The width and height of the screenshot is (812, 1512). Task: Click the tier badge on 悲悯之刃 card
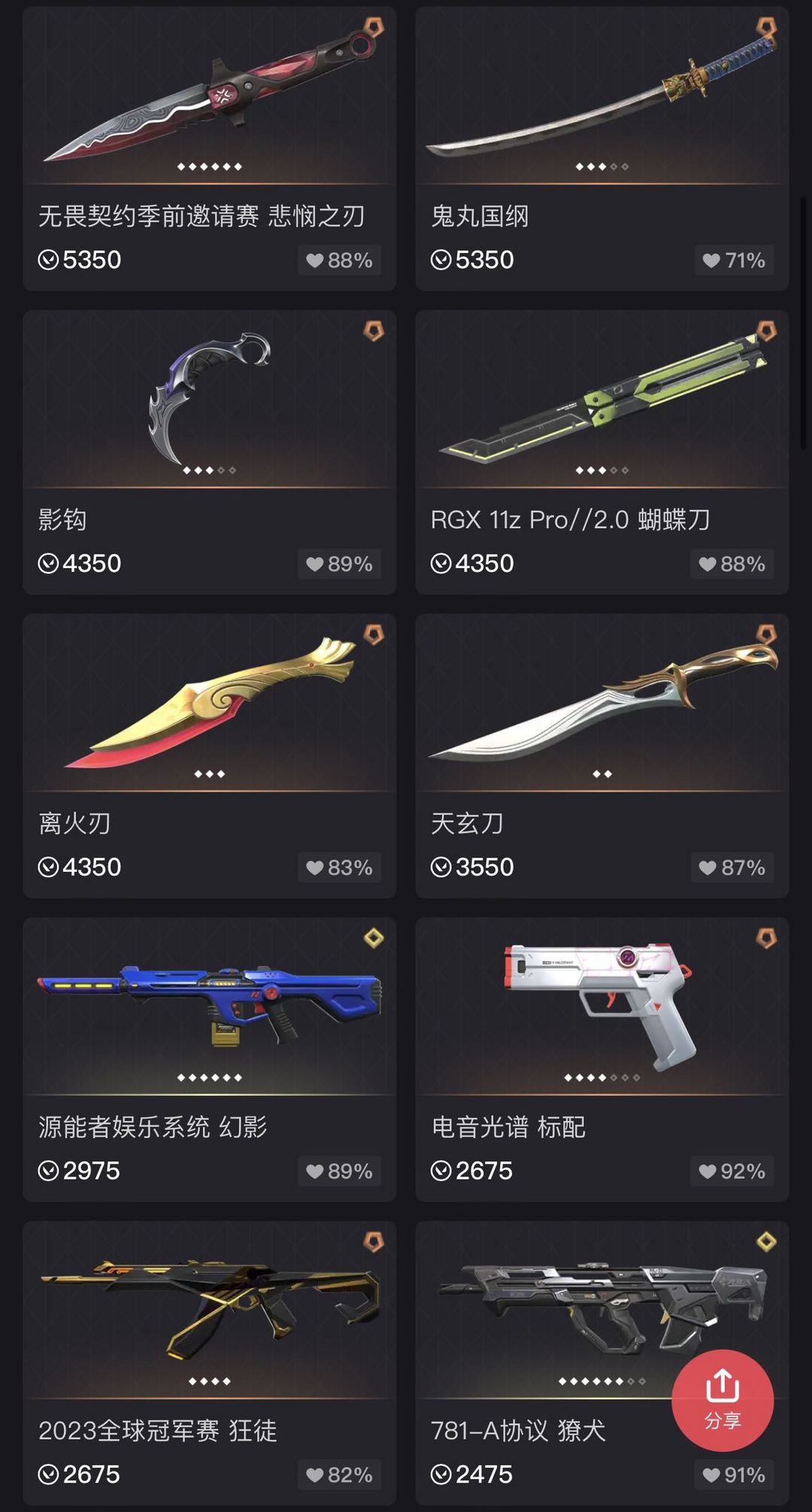coord(374,28)
